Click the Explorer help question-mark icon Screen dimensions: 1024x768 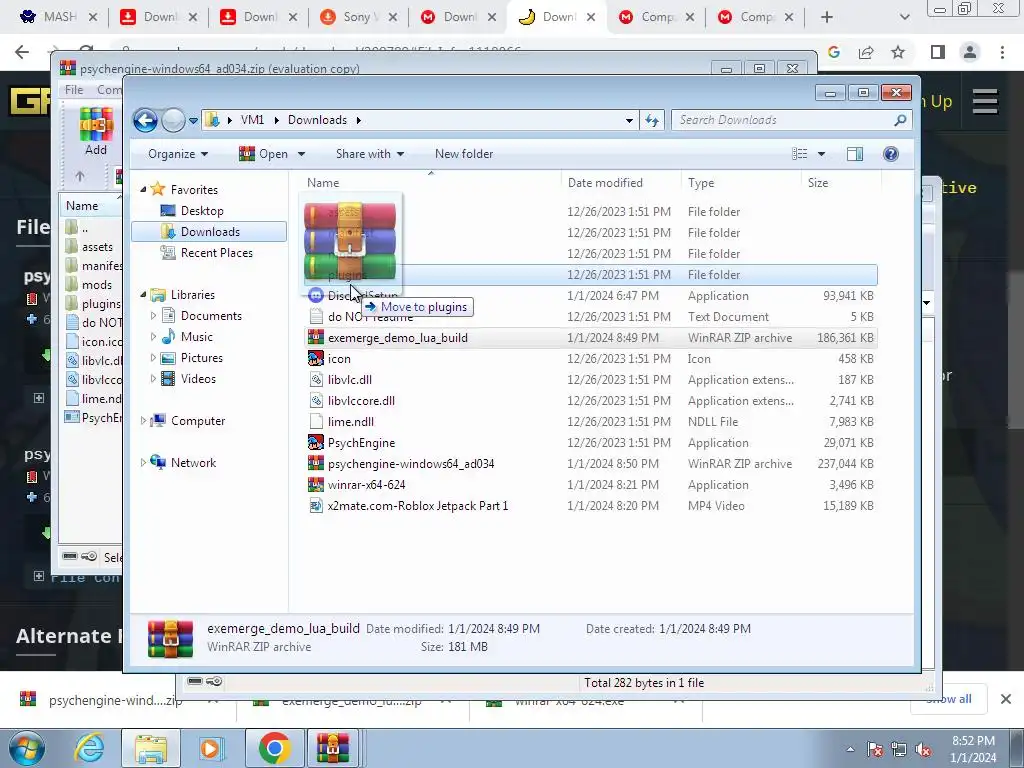(890, 154)
